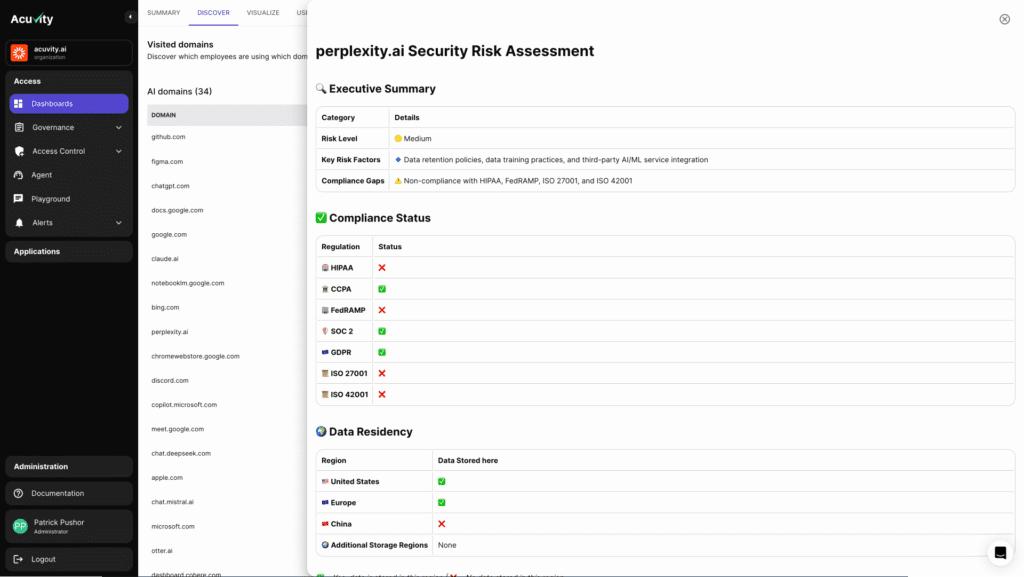Click the Governance clipboard icon

(19, 127)
